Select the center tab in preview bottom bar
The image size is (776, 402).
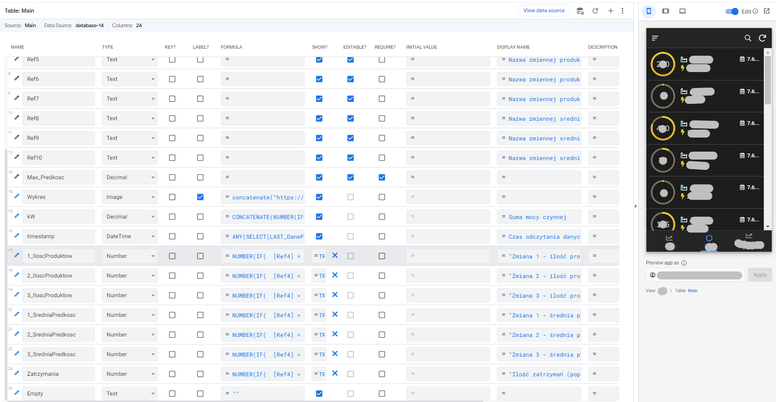point(709,242)
